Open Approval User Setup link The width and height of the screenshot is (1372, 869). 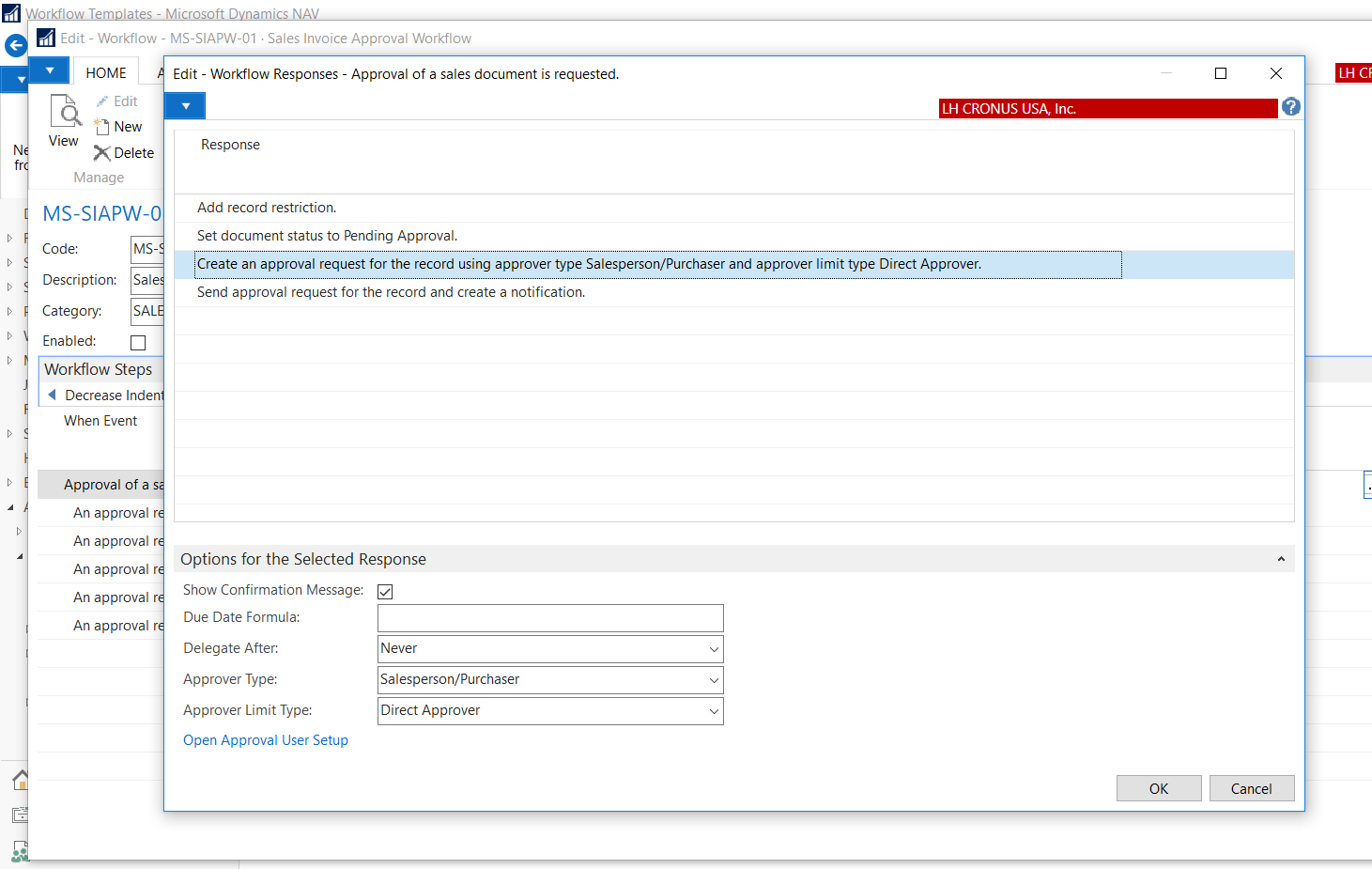265,740
